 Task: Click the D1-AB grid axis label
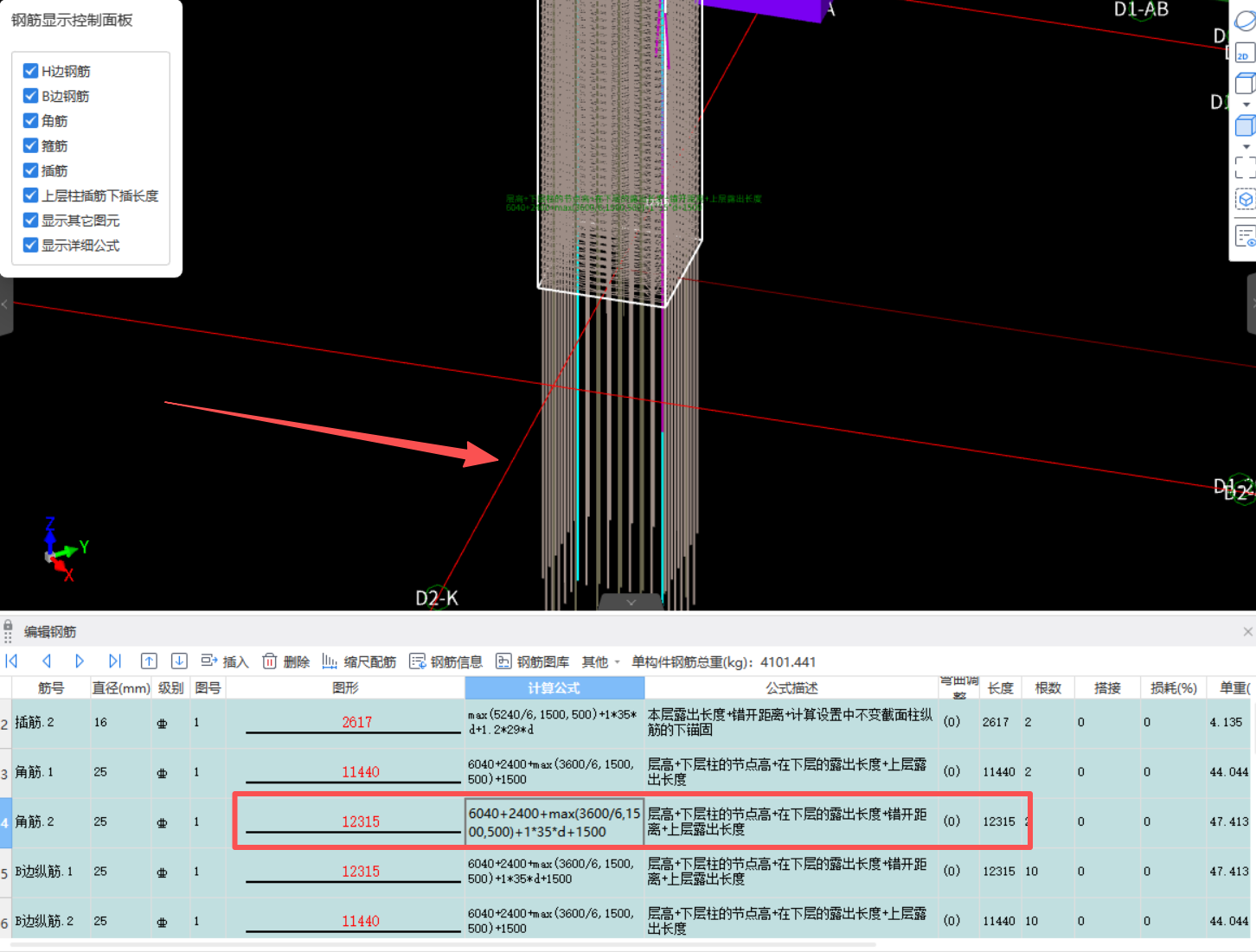1140,10
